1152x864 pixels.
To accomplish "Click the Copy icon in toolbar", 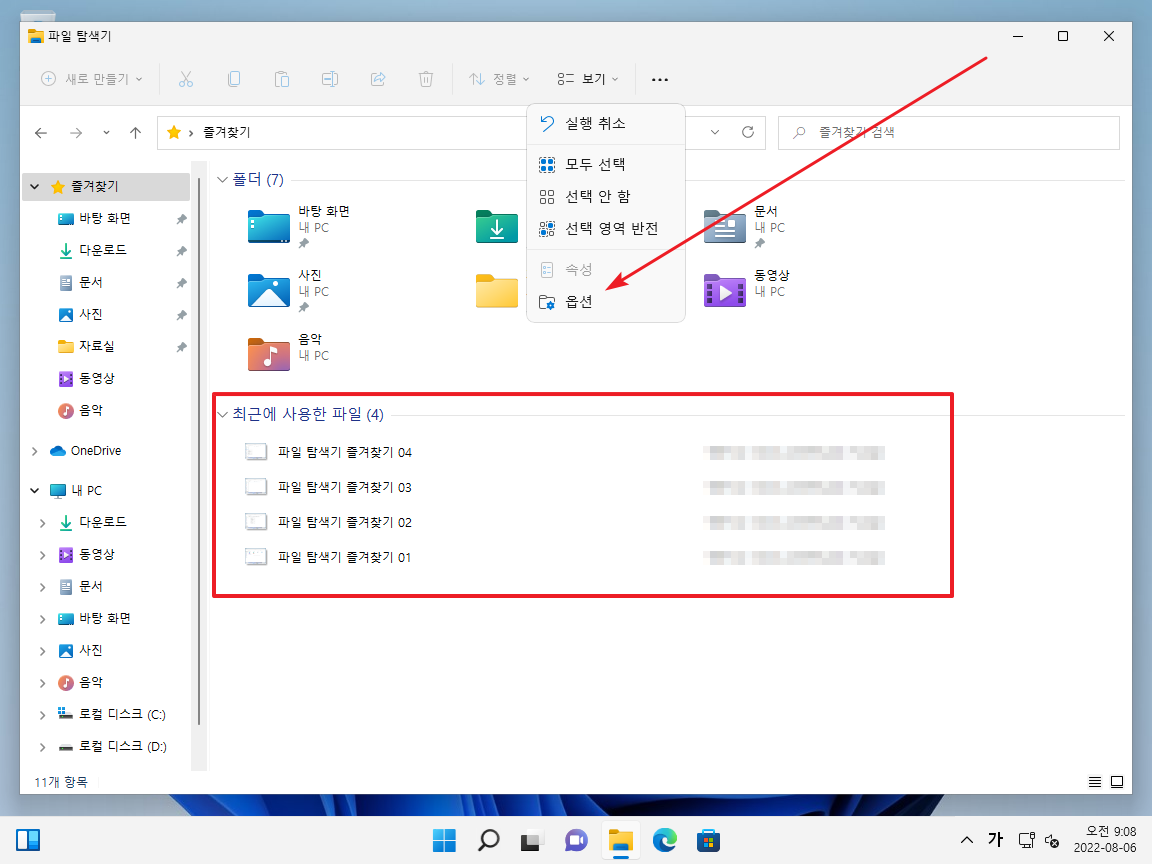I will (234, 79).
